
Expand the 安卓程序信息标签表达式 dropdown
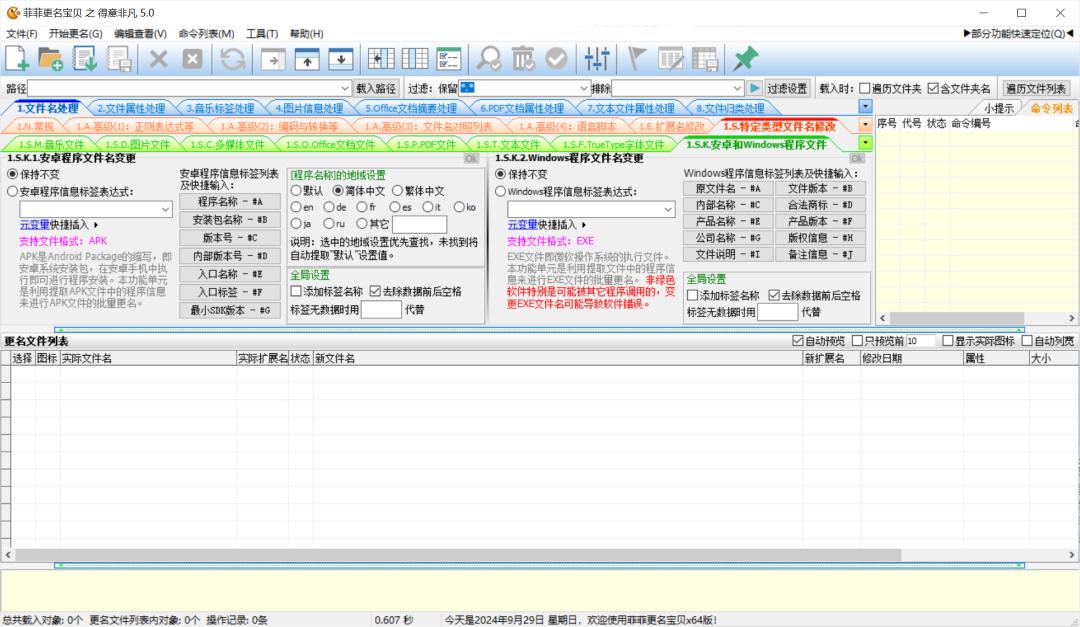click(165, 209)
